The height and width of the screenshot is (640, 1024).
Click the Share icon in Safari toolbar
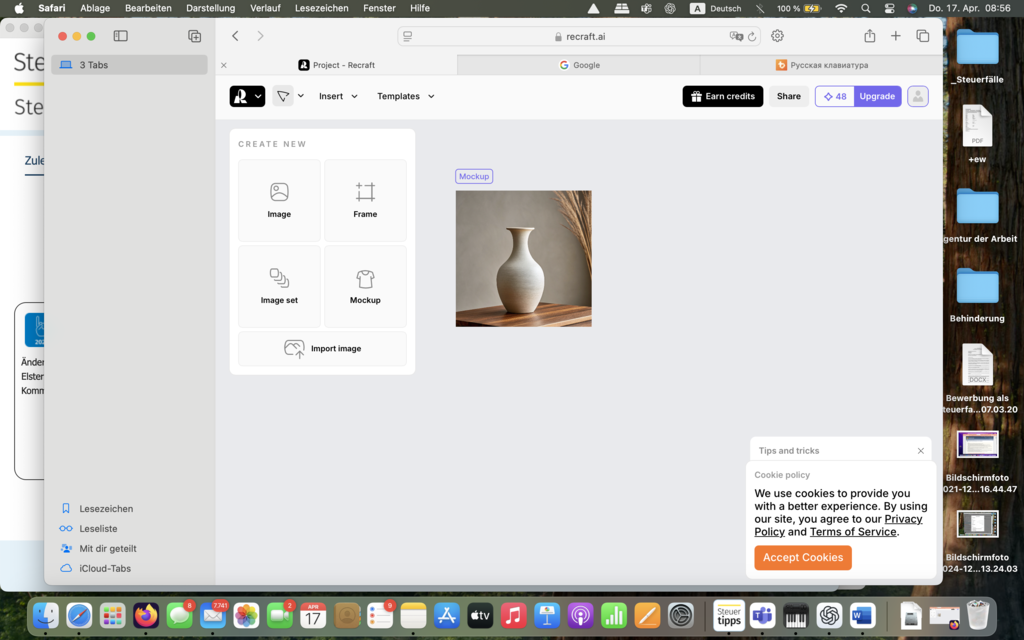tap(869, 36)
